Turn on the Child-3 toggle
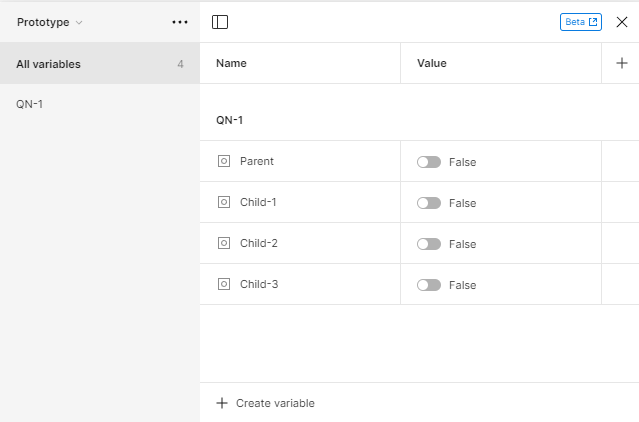 point(429,285)
